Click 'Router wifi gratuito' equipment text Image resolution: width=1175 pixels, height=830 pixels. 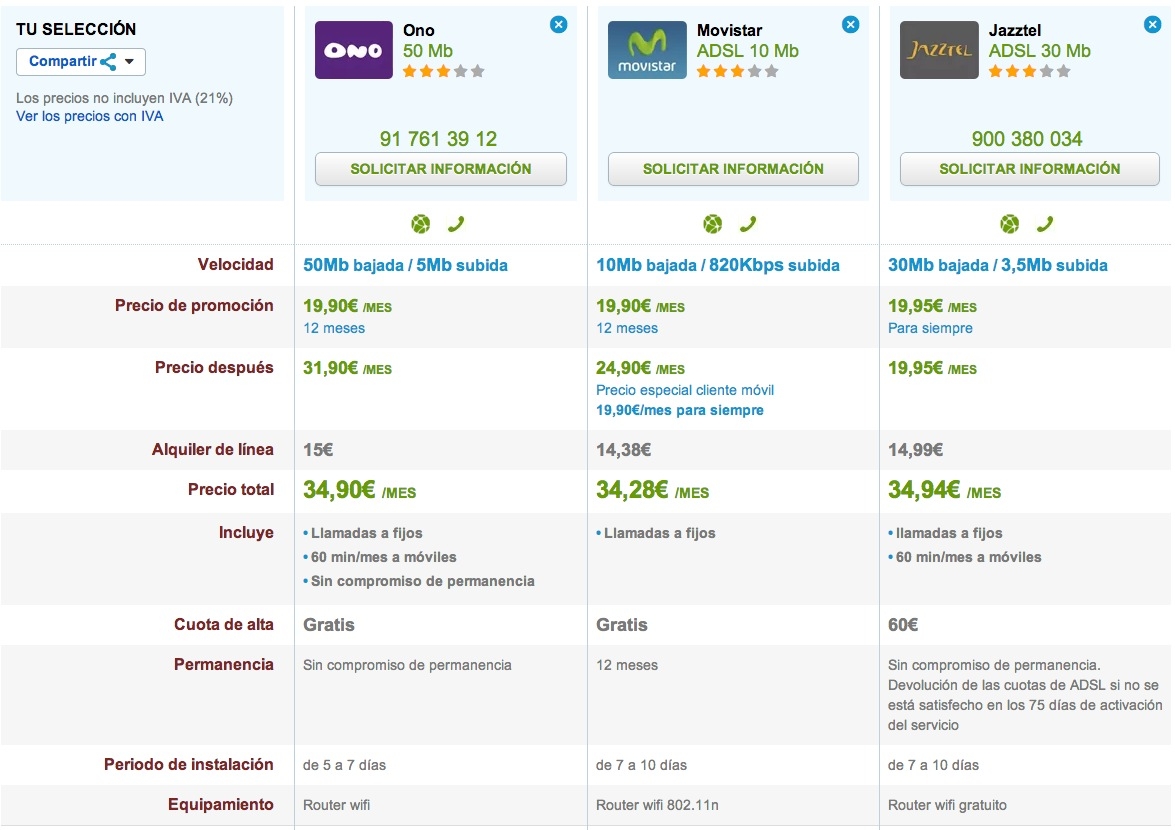(x=947, y=805)
